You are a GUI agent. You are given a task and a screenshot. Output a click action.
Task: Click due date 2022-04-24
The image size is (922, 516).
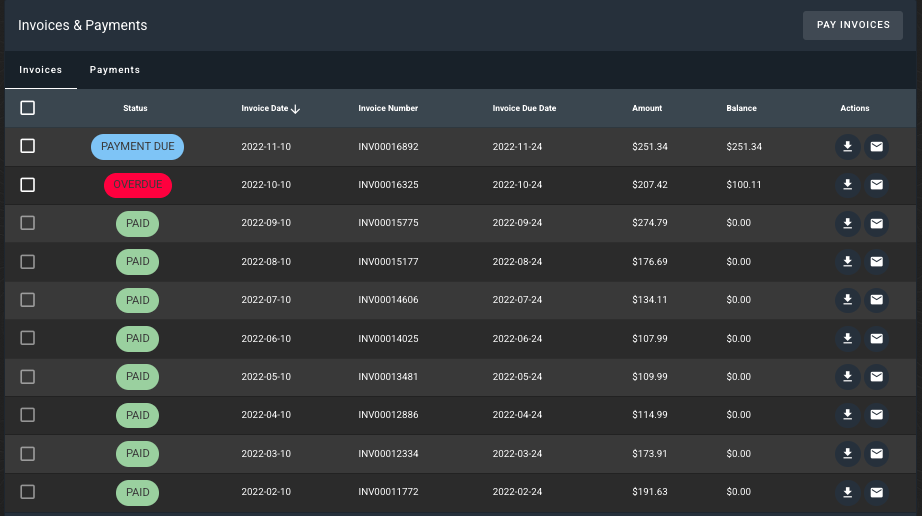point(517,415)
